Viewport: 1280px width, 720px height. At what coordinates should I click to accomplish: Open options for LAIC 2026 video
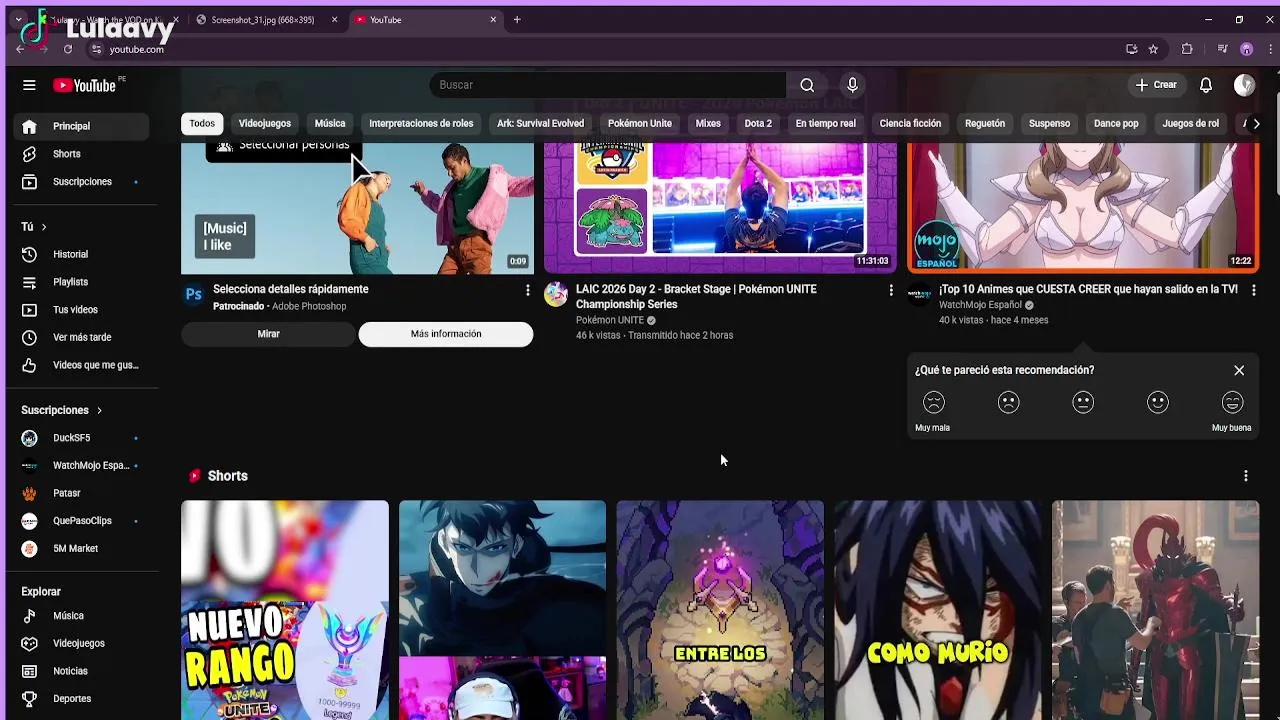coord(891,290)
